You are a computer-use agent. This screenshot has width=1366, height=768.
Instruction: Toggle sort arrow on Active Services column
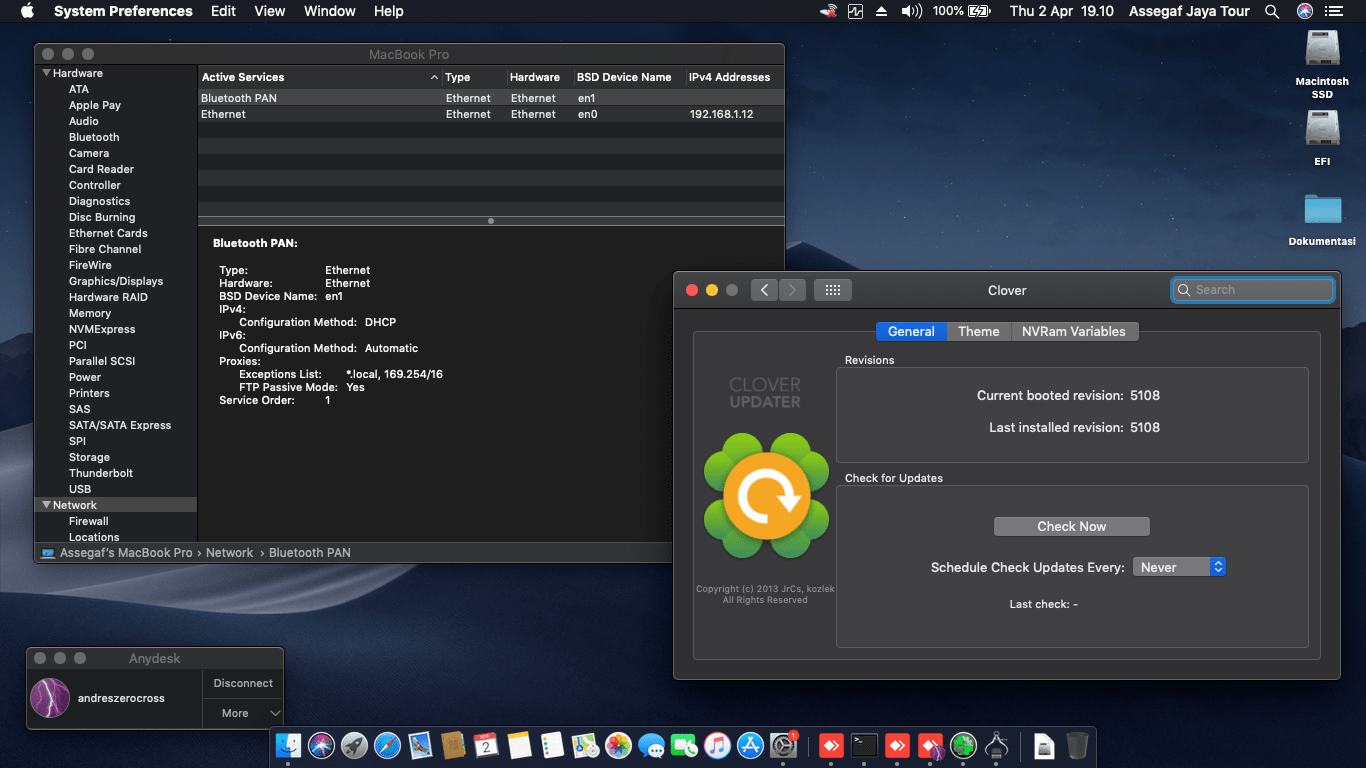(434, 77)
